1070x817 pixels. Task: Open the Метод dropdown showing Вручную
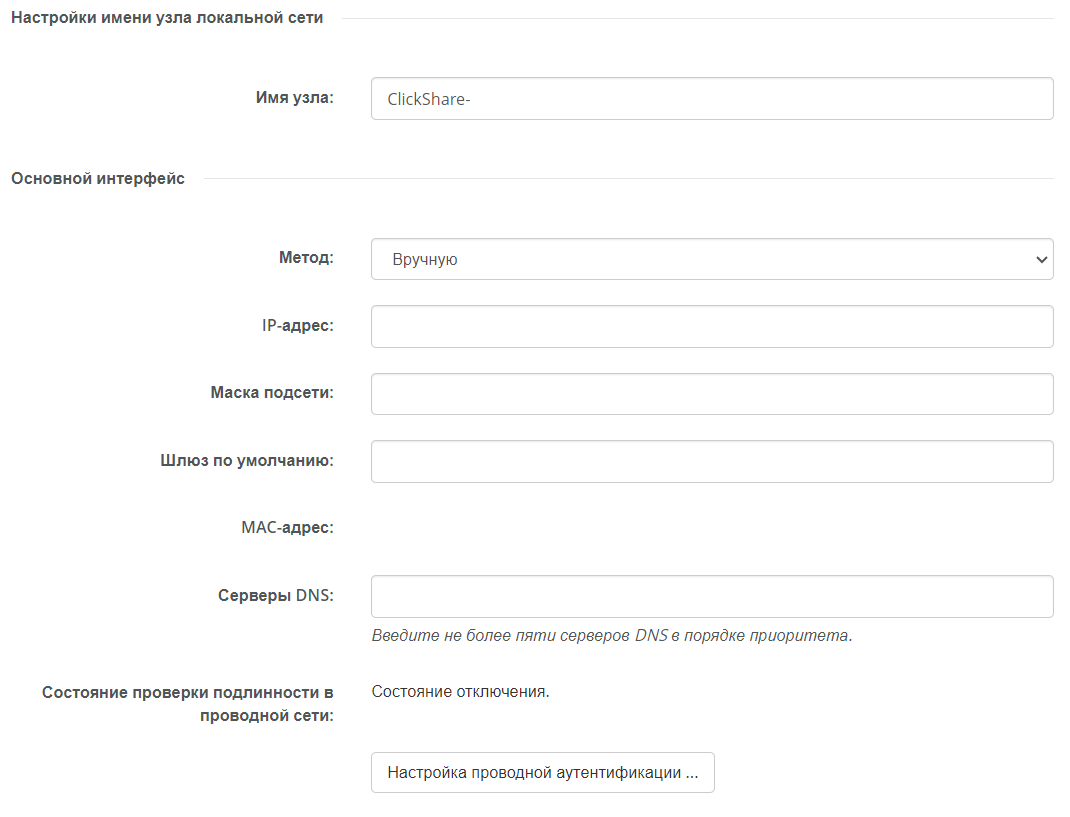(x=712, y=259)
